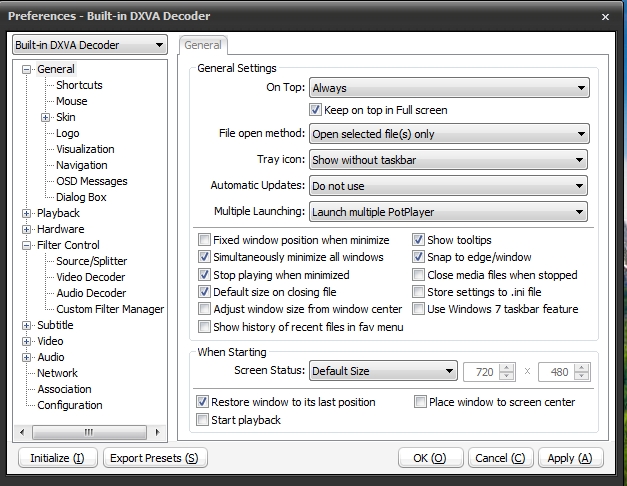Click the tree scrollbar right arrow
Image resolution: width=627 pixels, height=486 pixels.
pos(158,432)
